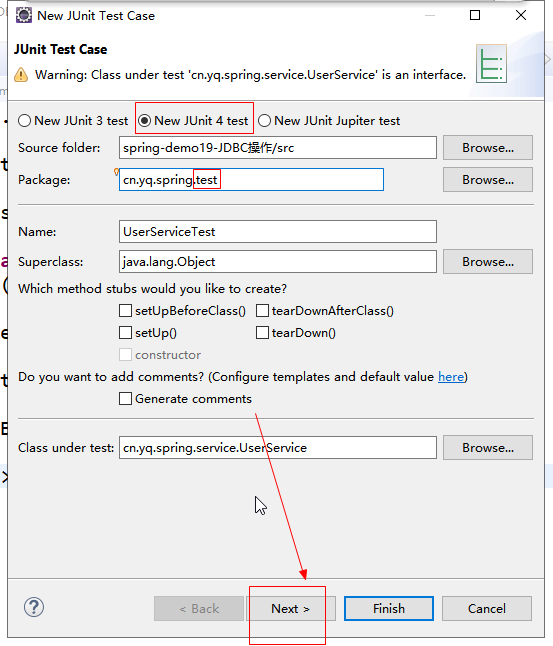Check the tearDown() method stub

(262, 332)
